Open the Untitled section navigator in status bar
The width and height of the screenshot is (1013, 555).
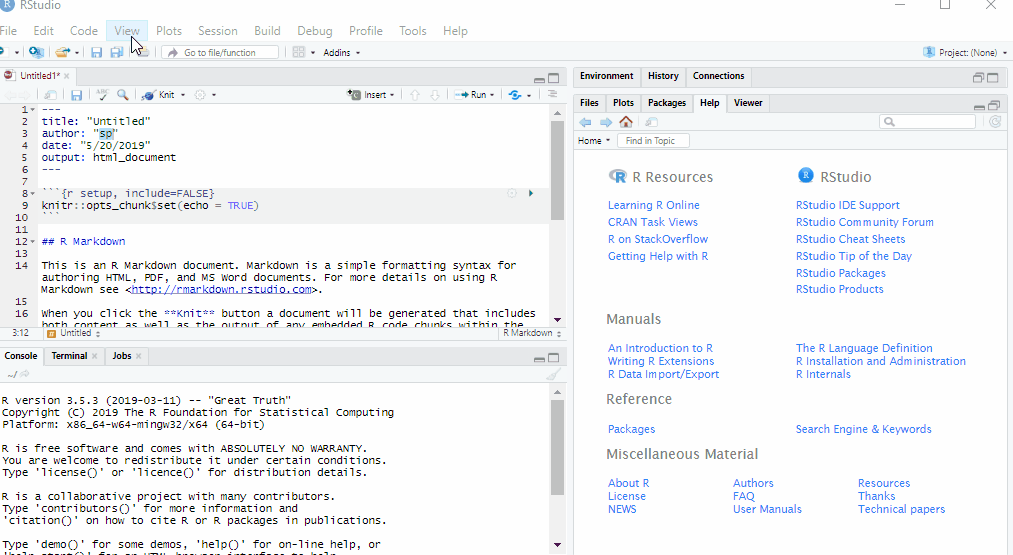point(73,333)
